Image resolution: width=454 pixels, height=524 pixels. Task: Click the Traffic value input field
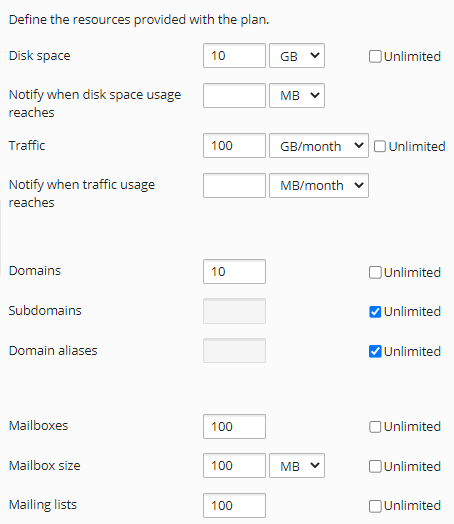click(235, 146)
